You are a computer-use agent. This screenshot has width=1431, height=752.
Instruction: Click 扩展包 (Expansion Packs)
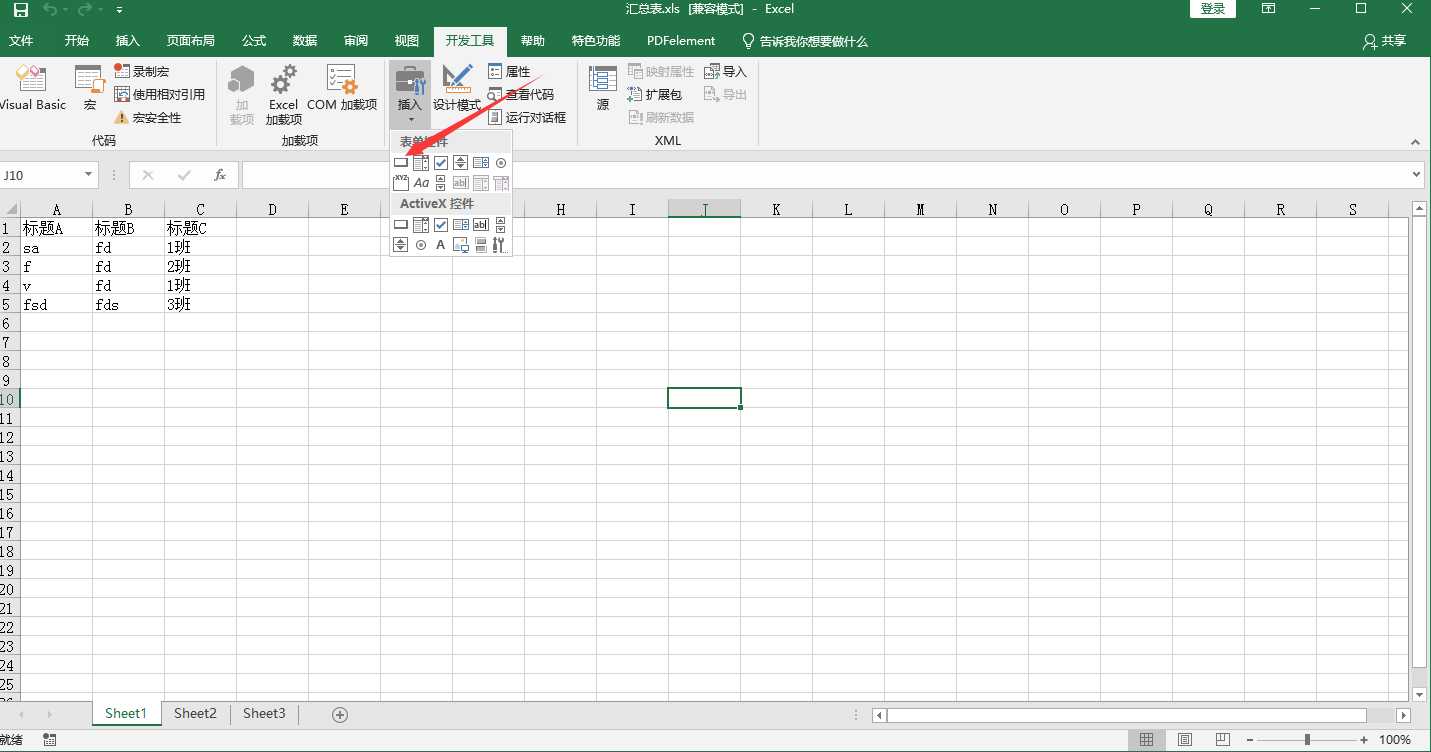click(655, 95)
